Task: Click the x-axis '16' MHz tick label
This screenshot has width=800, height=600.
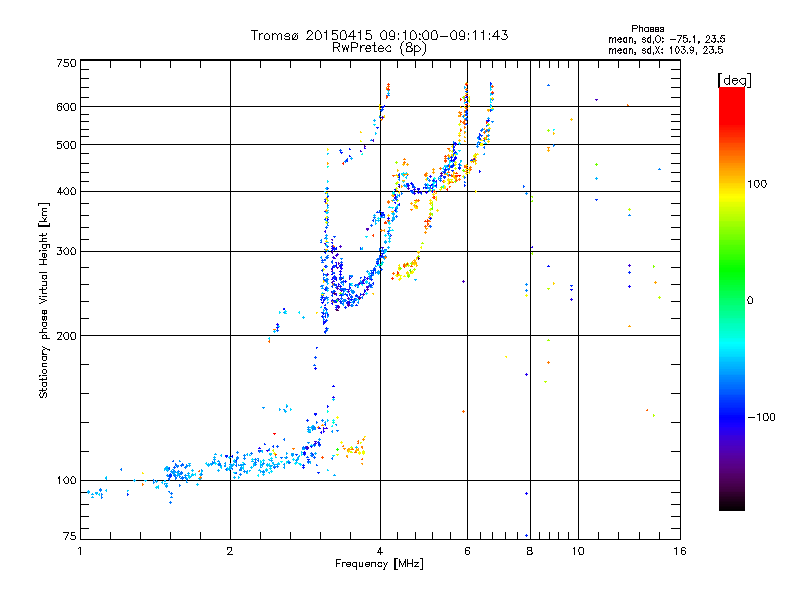Action: click(x=680, y=551)
